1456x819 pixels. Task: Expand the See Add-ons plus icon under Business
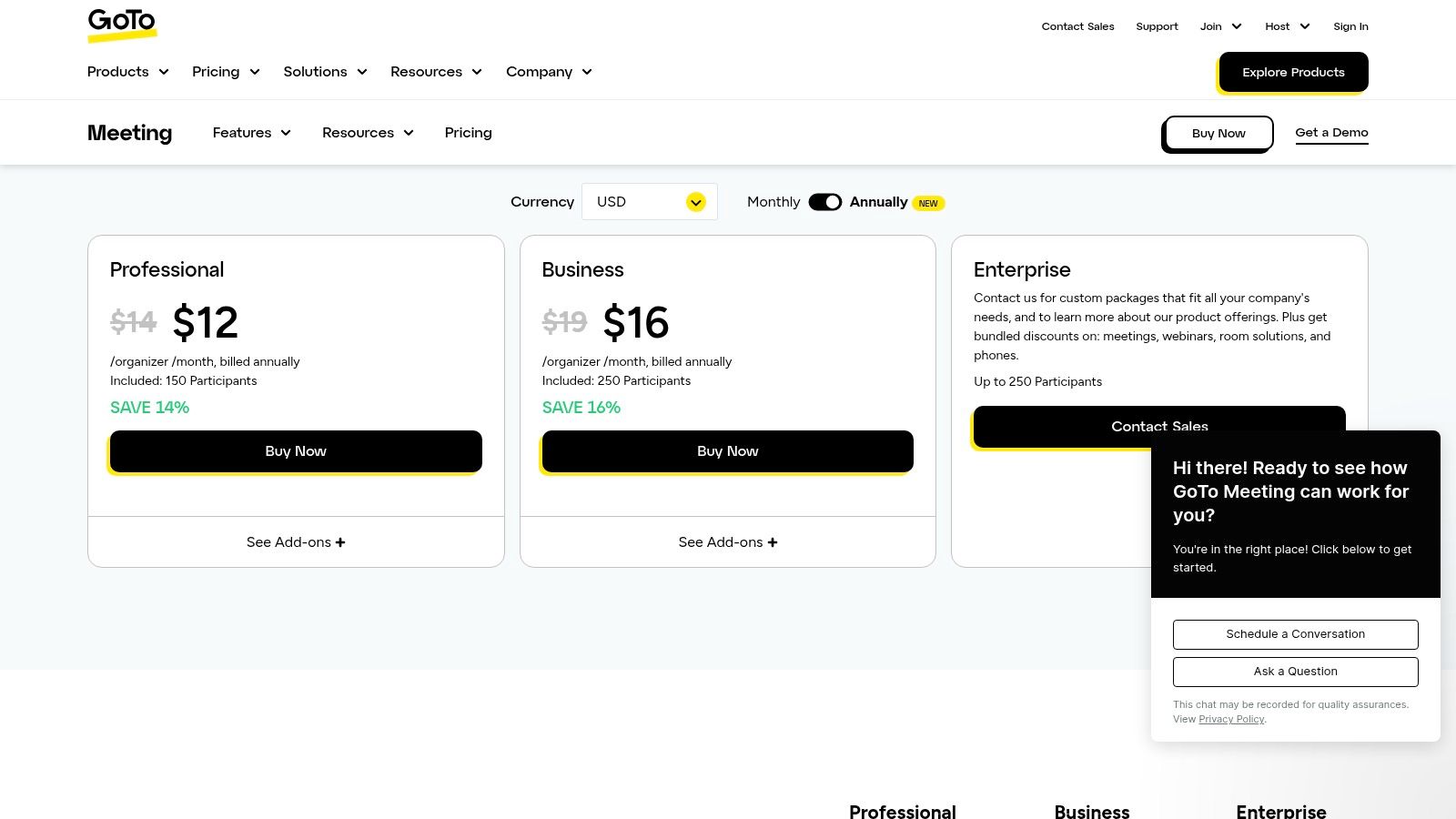pos(772,541)
